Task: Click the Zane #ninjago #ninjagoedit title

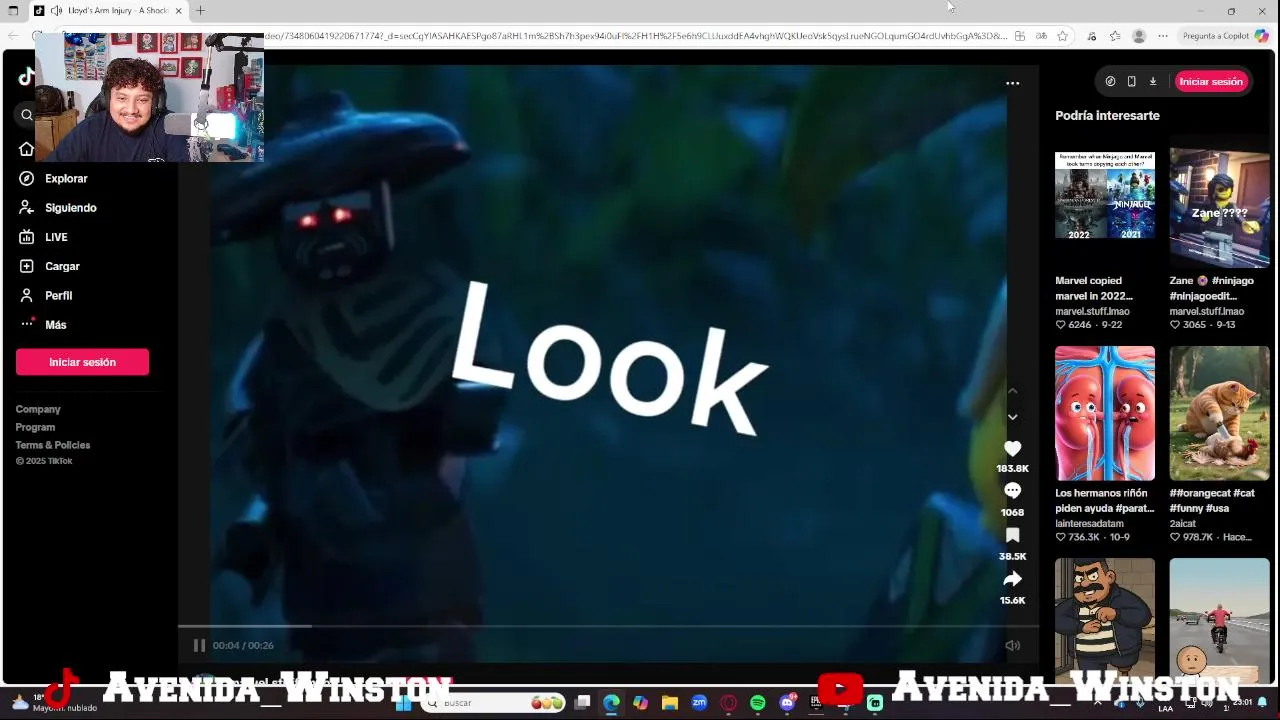Action: click(x=1211, y=288)
